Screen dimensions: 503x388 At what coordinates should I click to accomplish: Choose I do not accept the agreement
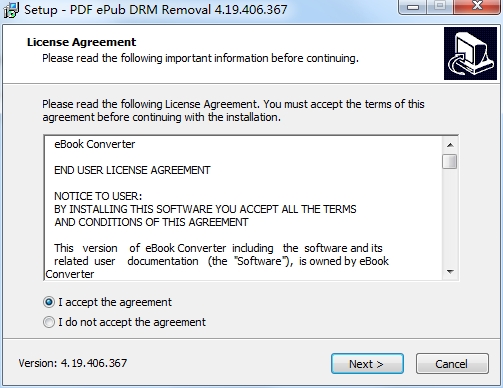[49, 322]
